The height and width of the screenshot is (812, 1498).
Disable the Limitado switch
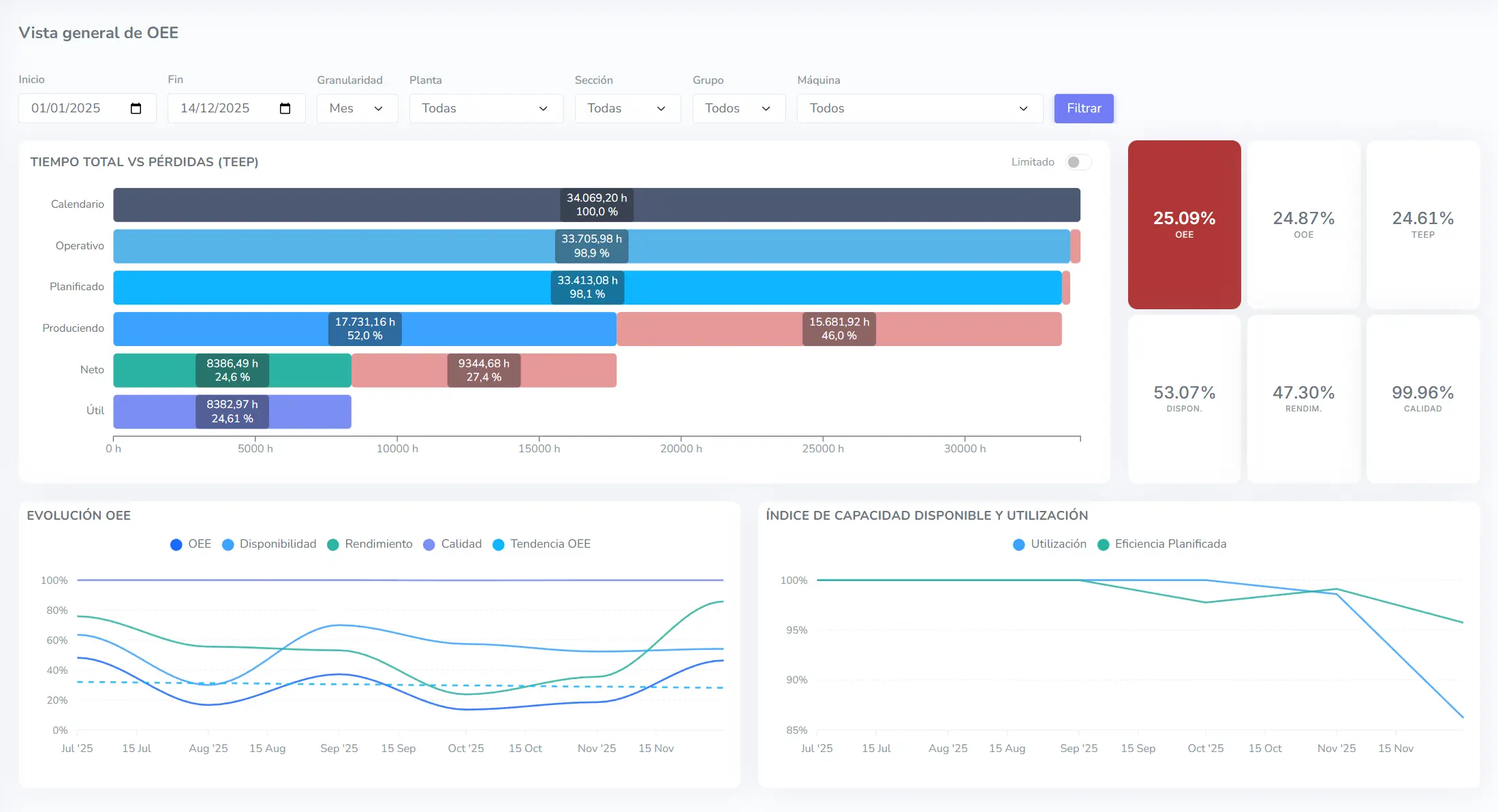[x=1077, y=162]
